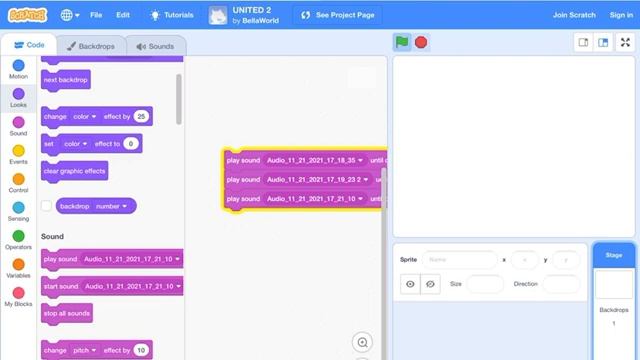
Task: Select the Looks block category
Action: click(x=18, y=98)
